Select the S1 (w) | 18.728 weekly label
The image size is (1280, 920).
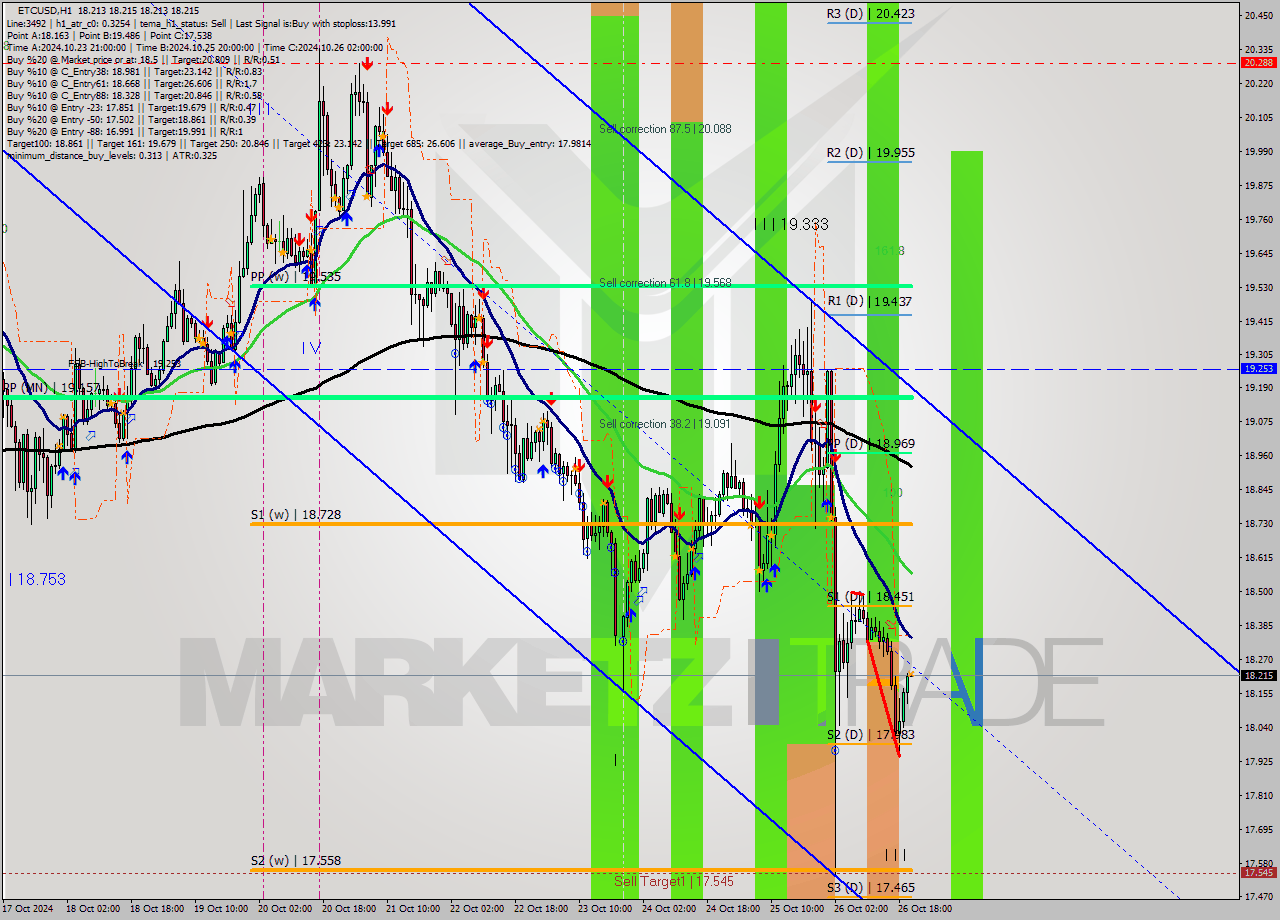(x=296, y=514)
